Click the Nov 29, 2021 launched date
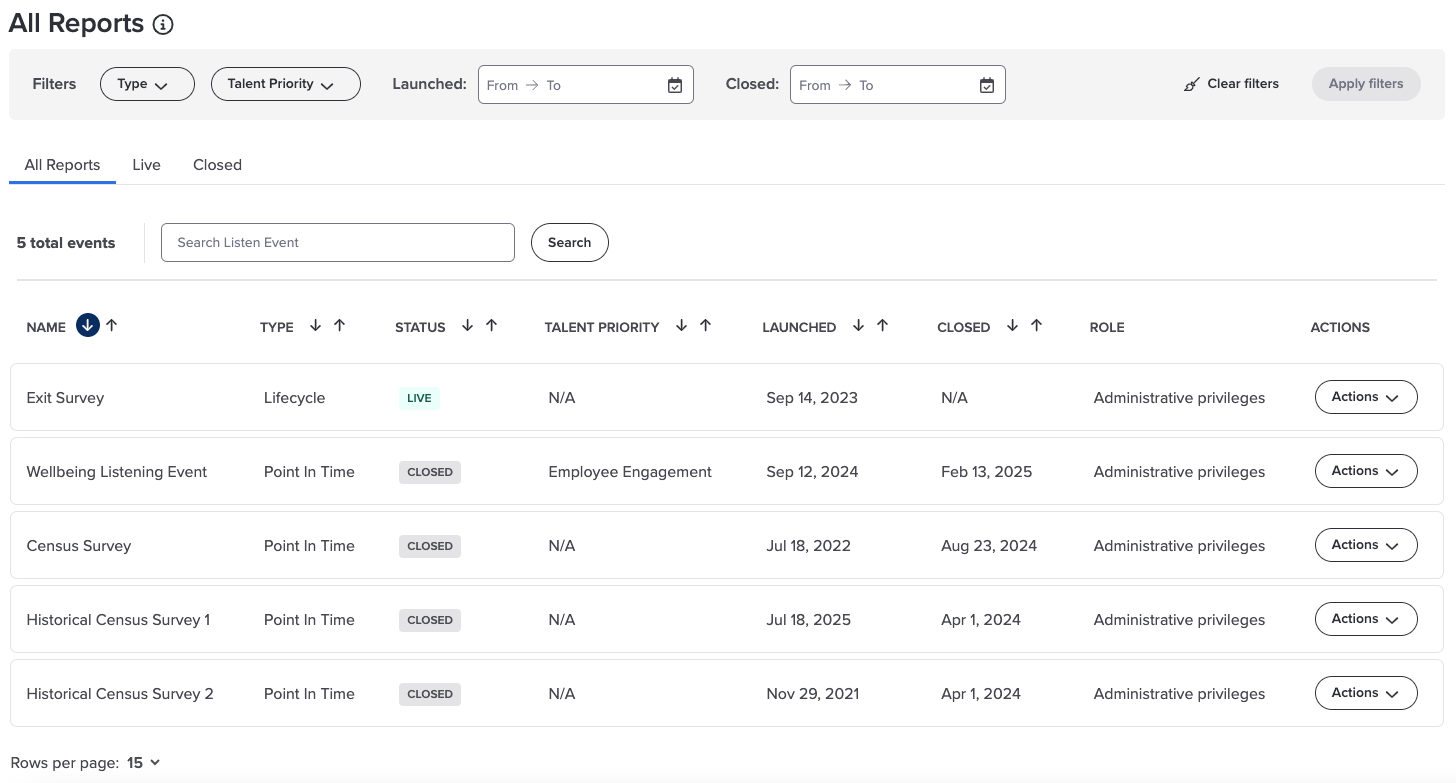1456x783 pixels. point(813,694)
